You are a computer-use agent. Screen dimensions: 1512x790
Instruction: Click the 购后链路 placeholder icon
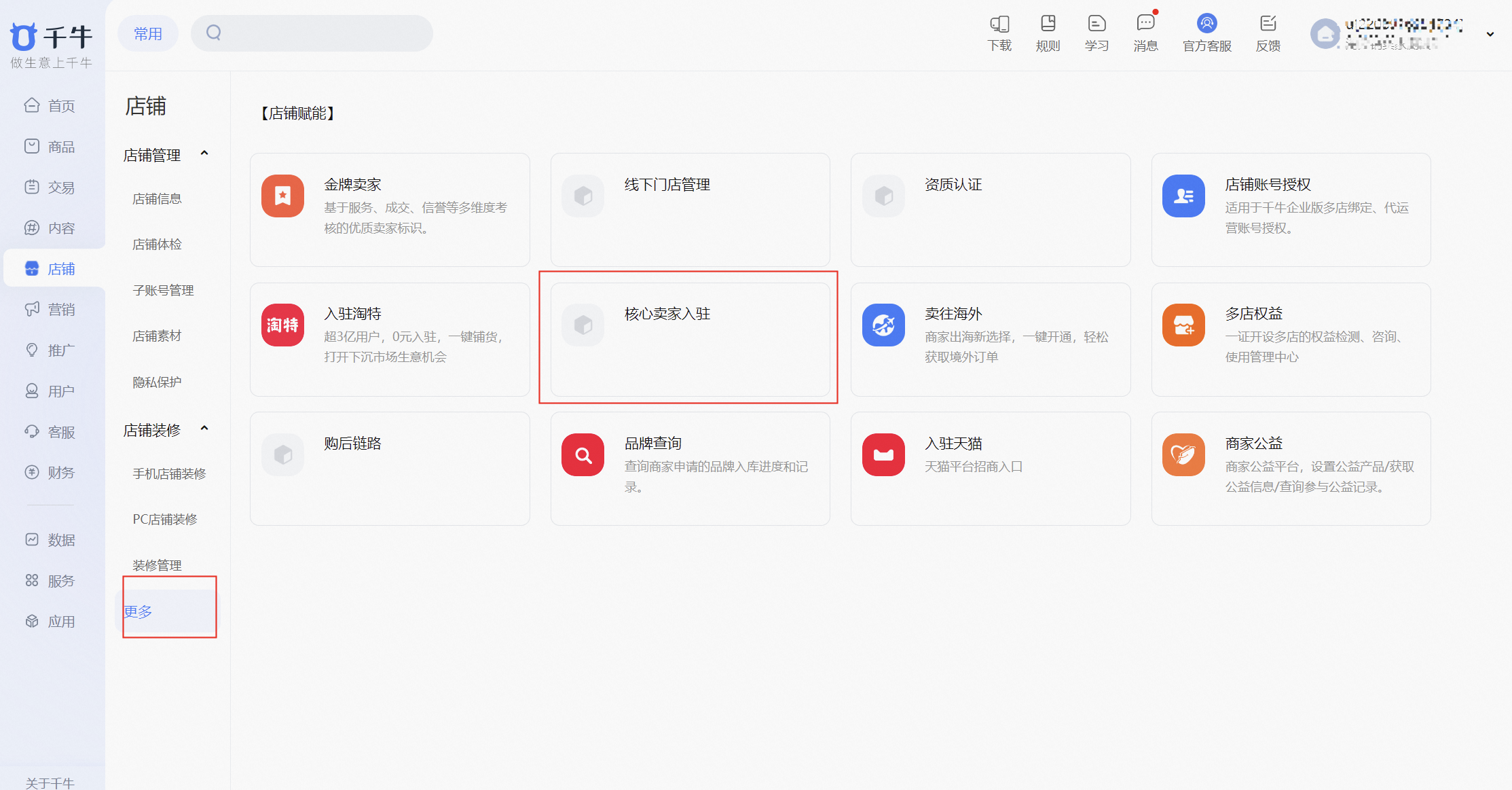point(282,454)
